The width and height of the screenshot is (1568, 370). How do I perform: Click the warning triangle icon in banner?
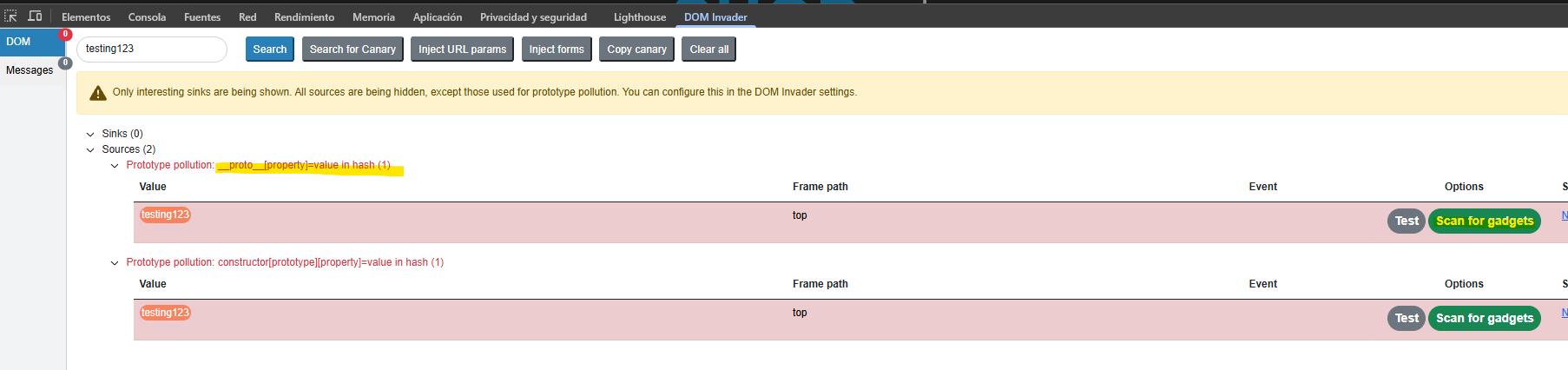coord(98,93)
